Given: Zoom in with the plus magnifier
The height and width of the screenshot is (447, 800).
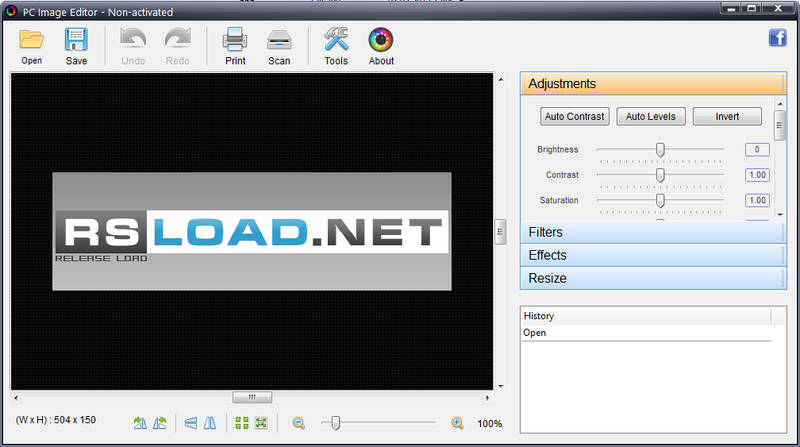Looking at the screenshot, I should pyautogui.click(x=458, y=423).
